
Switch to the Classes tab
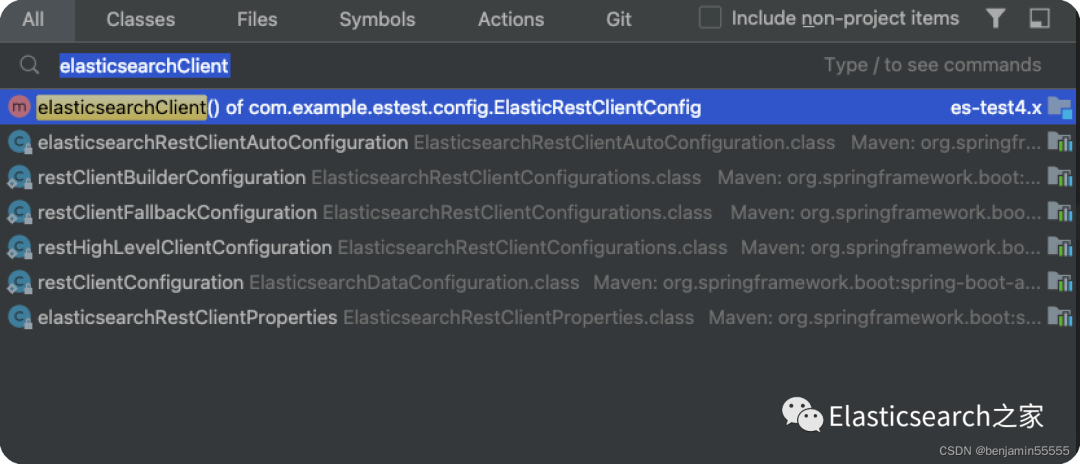(x=140, y=19)
